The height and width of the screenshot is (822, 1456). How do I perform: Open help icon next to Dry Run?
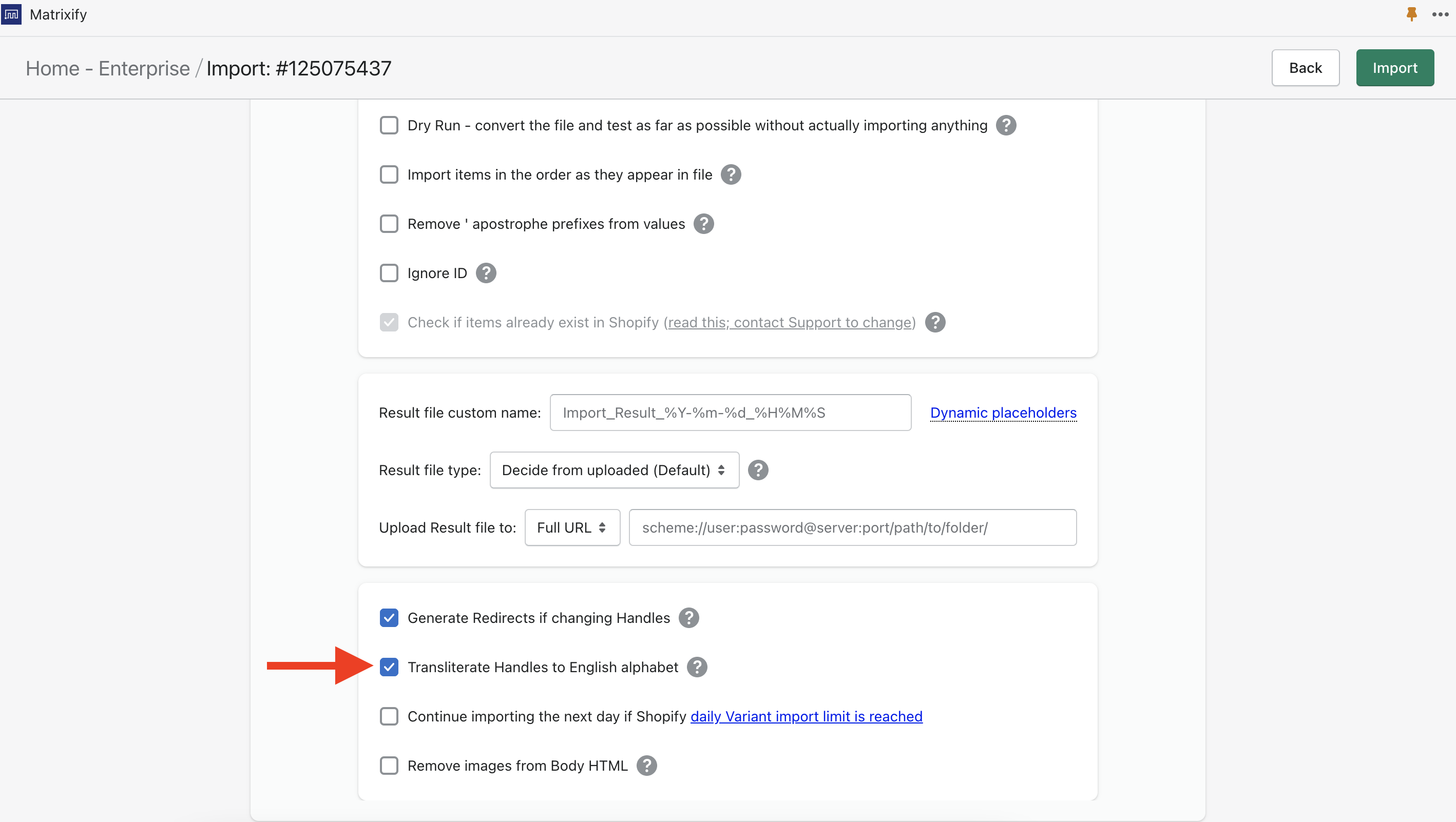(1006, 125)
